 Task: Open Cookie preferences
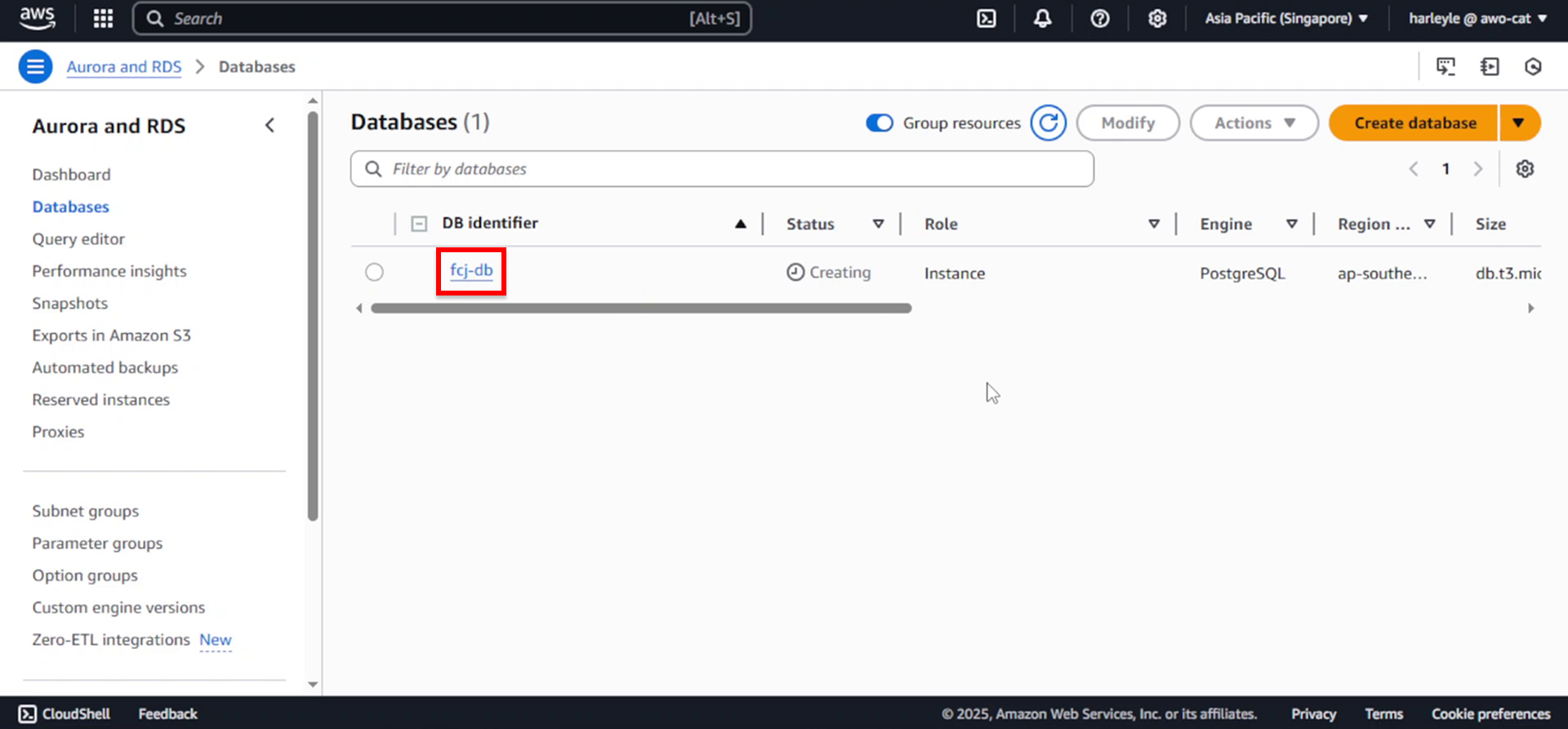coord(1490,713)
